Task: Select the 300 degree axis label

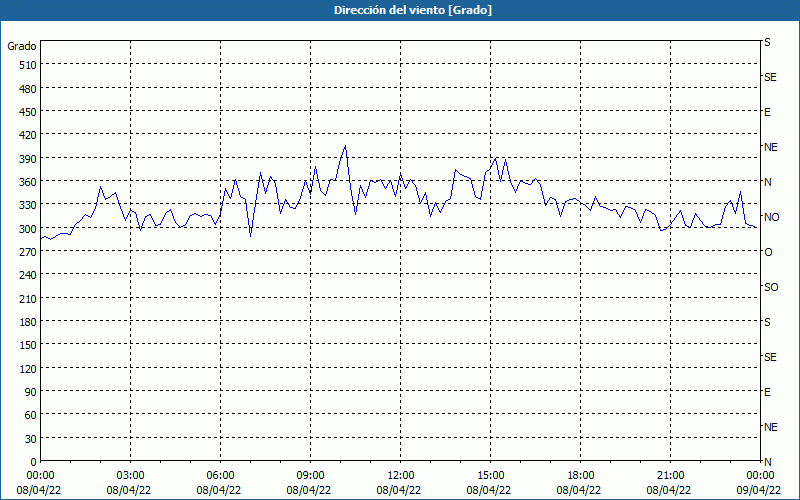Action: click(x=28, y=229)
